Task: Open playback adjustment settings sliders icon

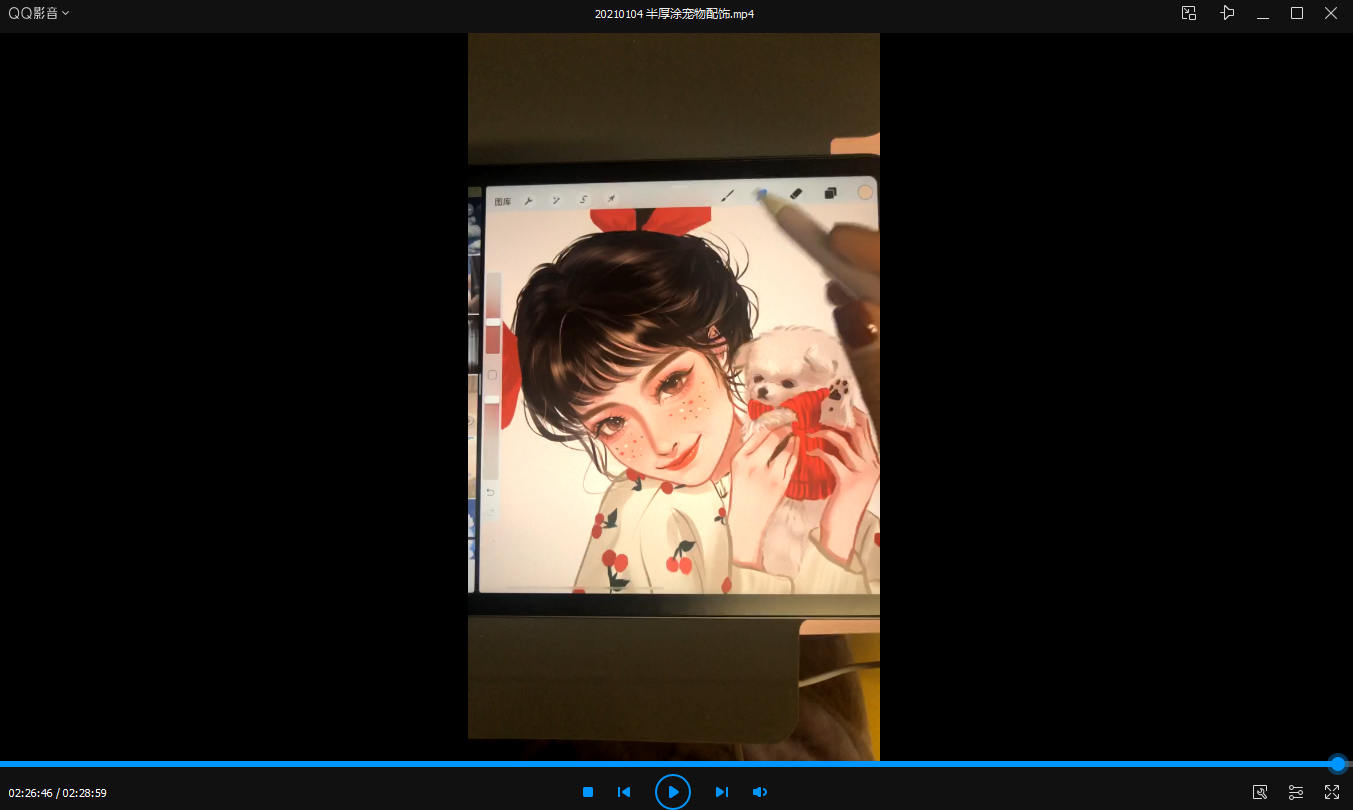Action: point(1296,792)
